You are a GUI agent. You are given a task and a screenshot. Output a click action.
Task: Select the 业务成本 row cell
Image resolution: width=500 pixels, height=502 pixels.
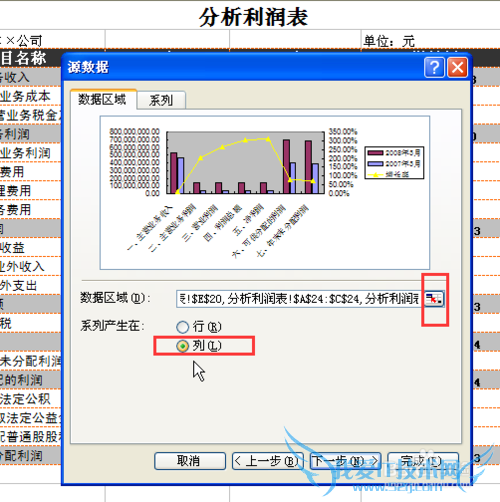click(x=31, y=96)
